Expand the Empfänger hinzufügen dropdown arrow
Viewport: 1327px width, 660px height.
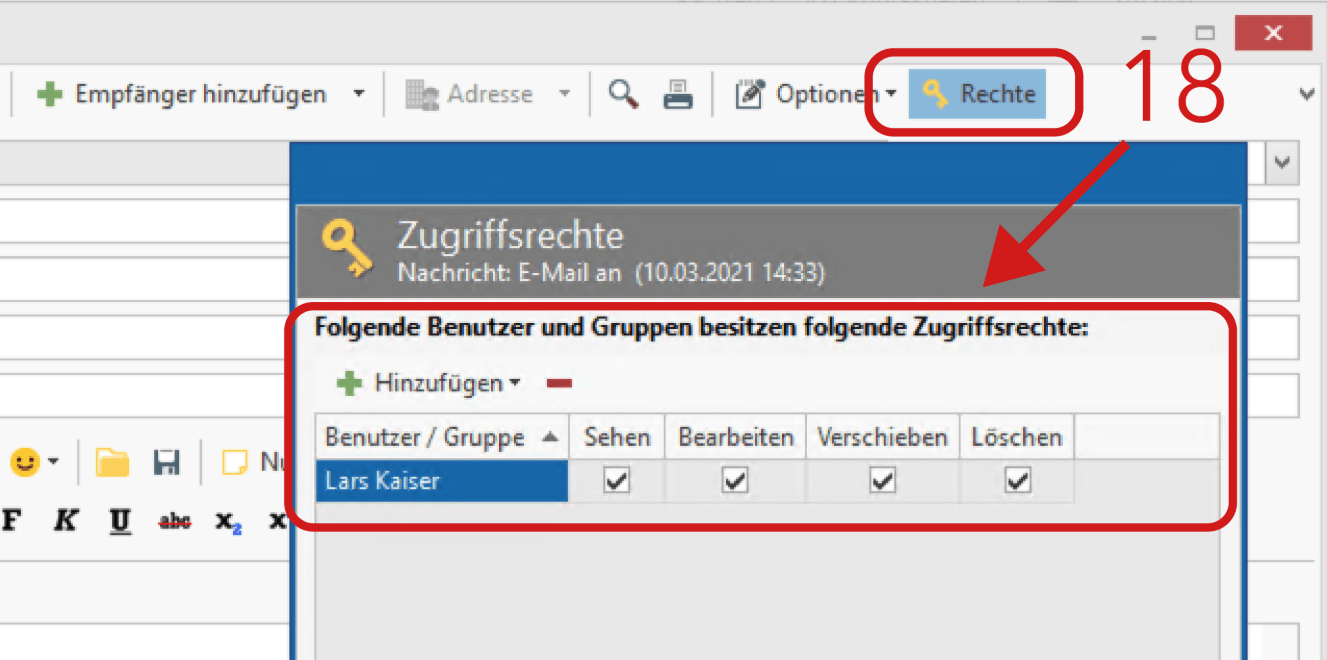tap(358, 93)
